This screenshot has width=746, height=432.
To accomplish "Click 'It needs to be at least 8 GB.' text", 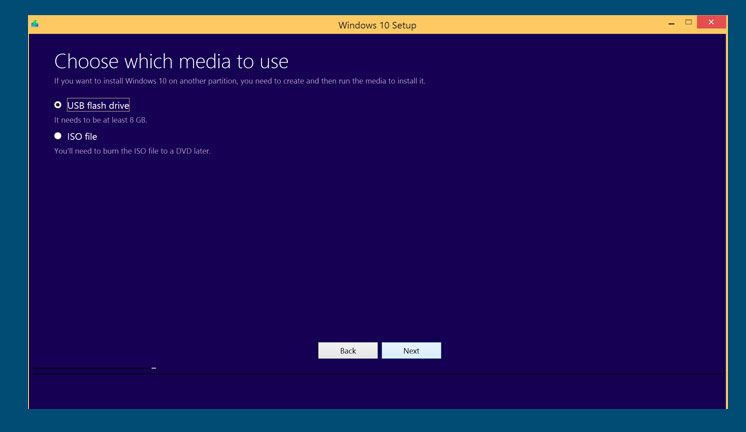I will coord(100,120).
